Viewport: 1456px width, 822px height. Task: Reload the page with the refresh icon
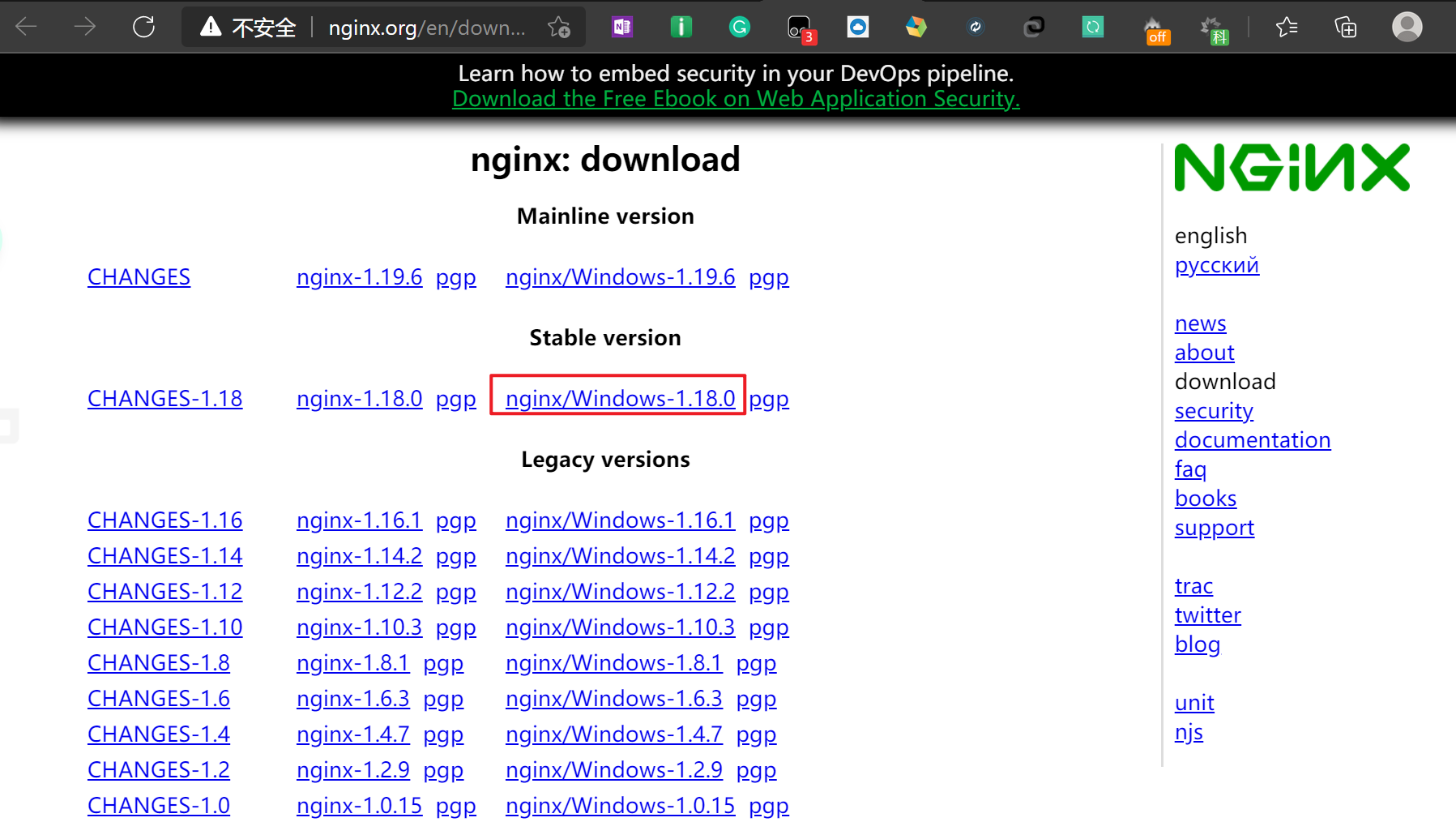click(144, 27)
